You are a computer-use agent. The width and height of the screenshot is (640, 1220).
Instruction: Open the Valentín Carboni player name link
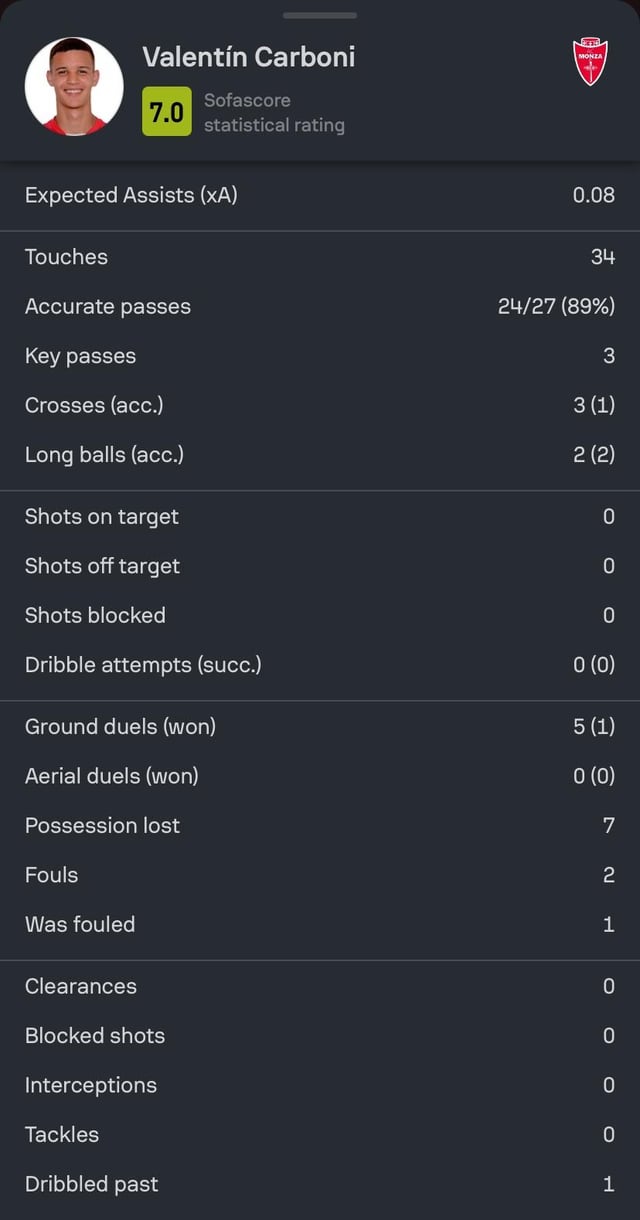coord(248,57)
